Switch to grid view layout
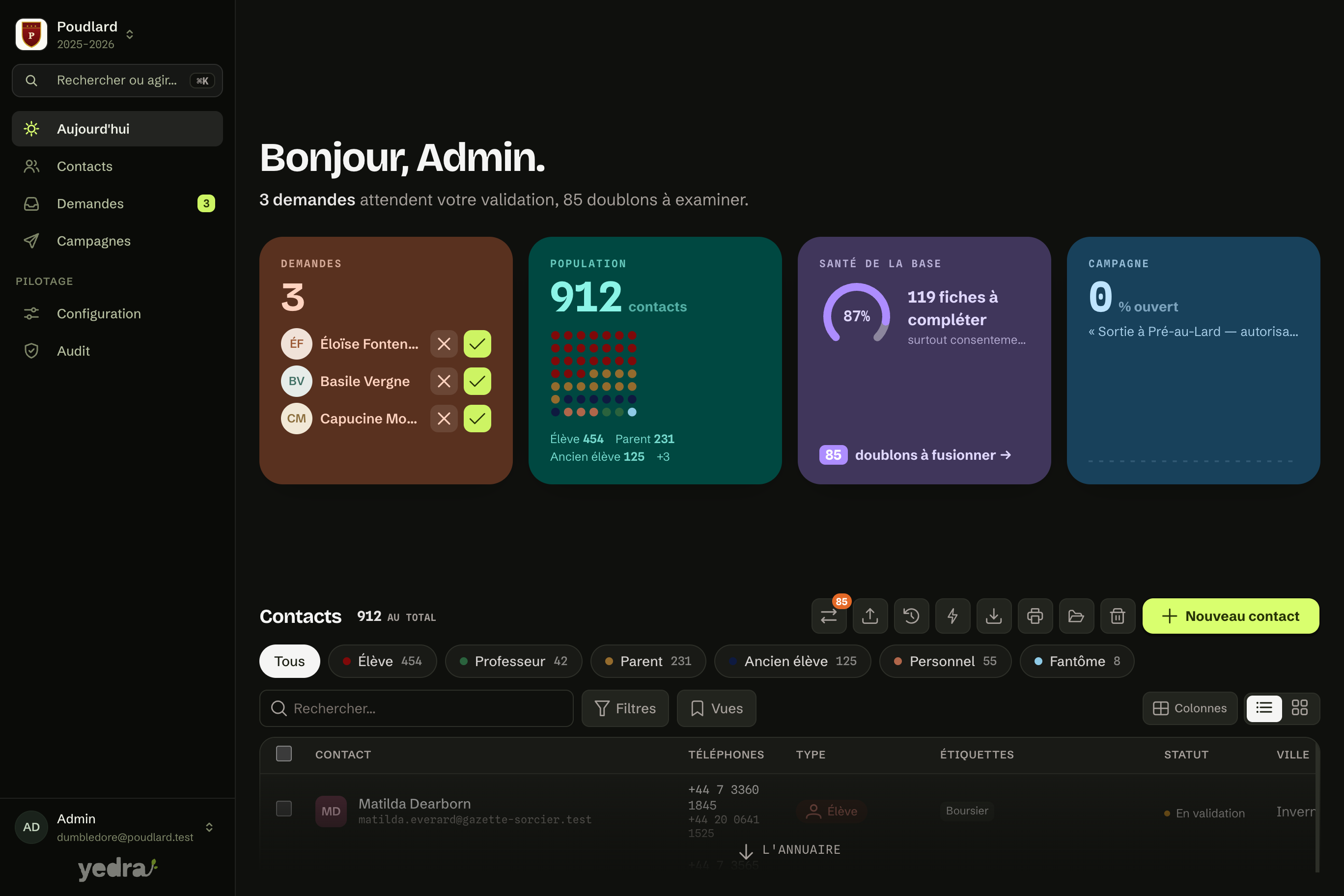This screenshot has width=1344, height=896. [1300, 708]
